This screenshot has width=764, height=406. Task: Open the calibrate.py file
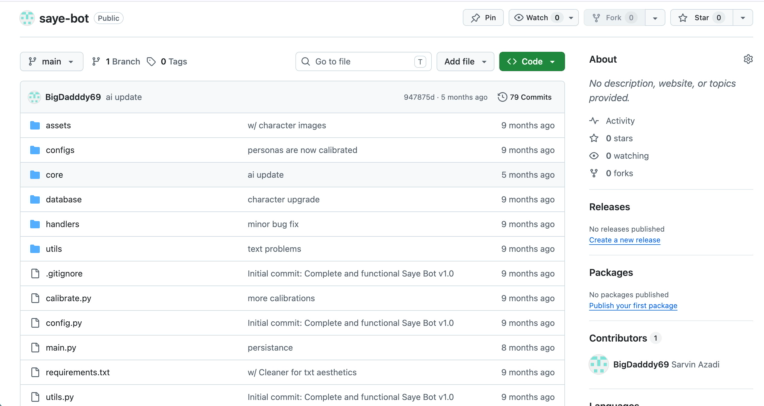68,298
